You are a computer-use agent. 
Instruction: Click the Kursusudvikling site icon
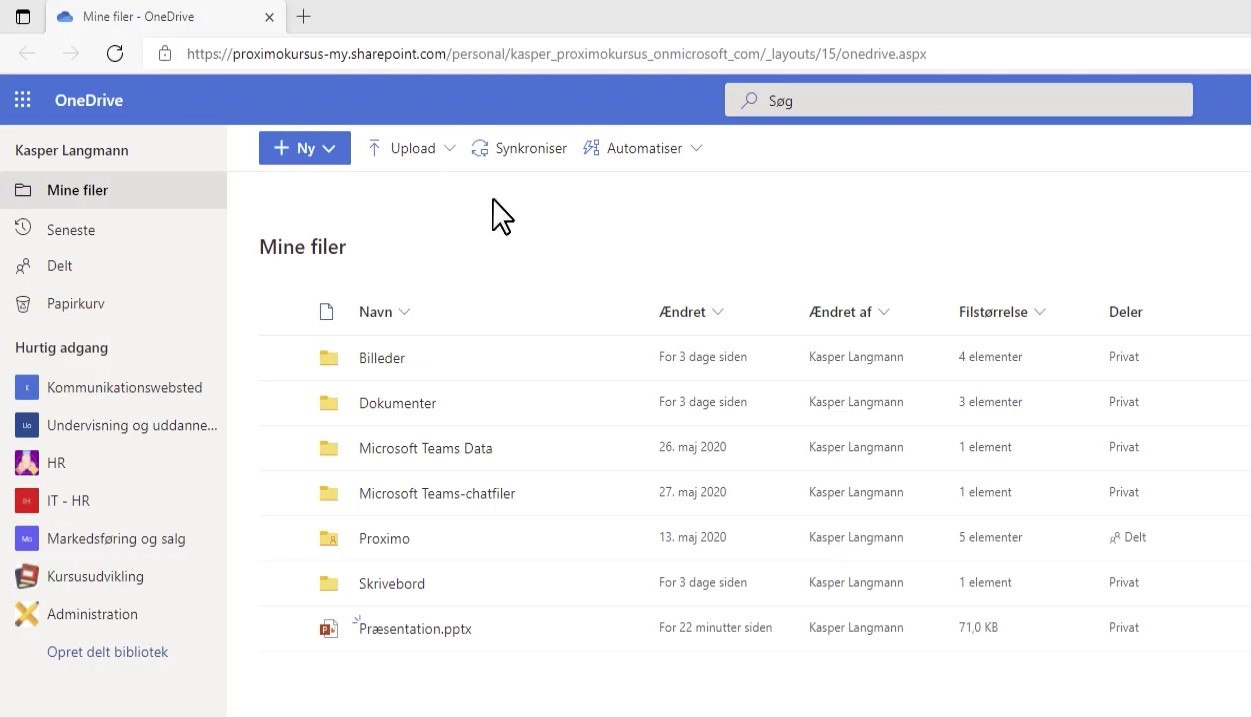[27, 576]
